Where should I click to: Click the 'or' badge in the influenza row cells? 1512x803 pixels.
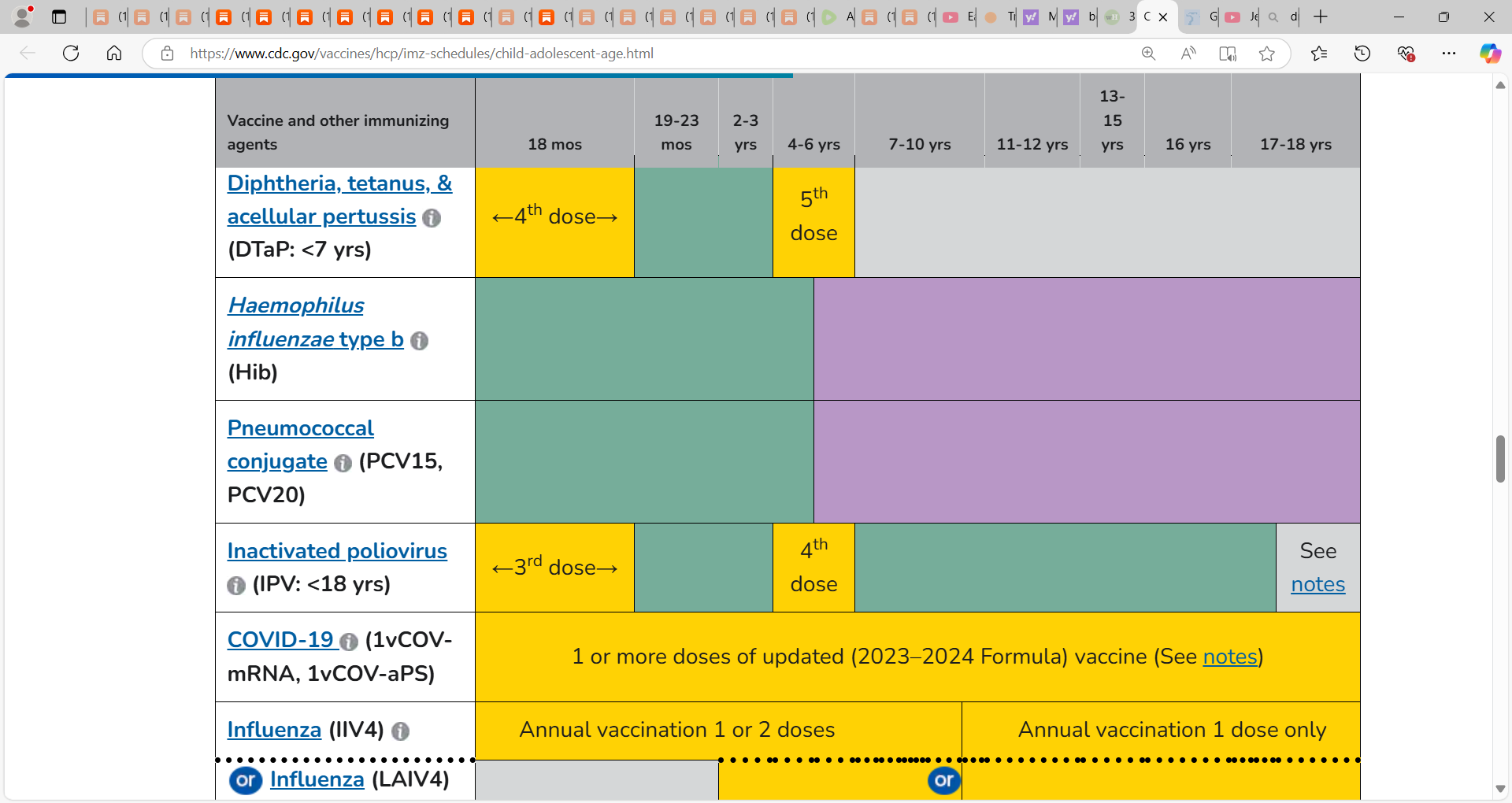click(943, 780)
